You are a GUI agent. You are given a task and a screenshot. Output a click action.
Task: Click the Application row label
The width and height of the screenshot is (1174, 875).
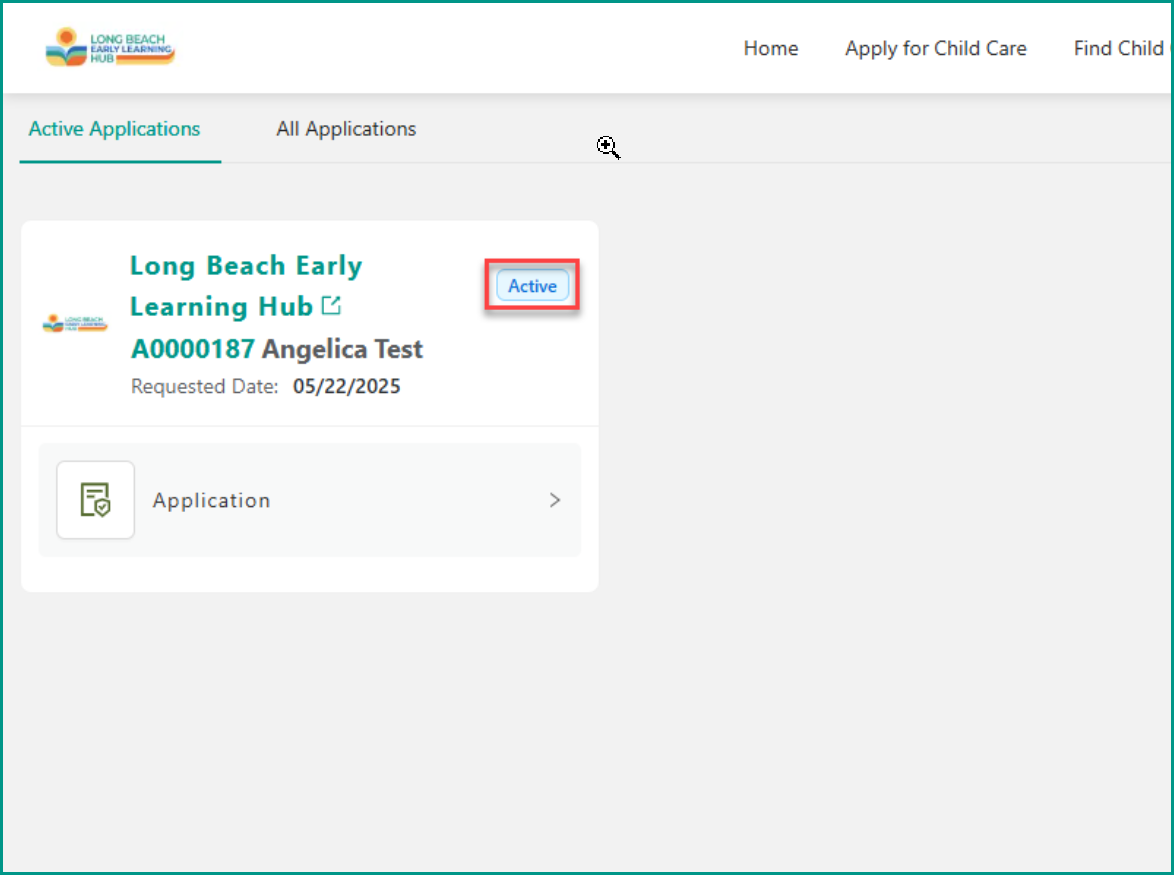(x=211, y=500)
